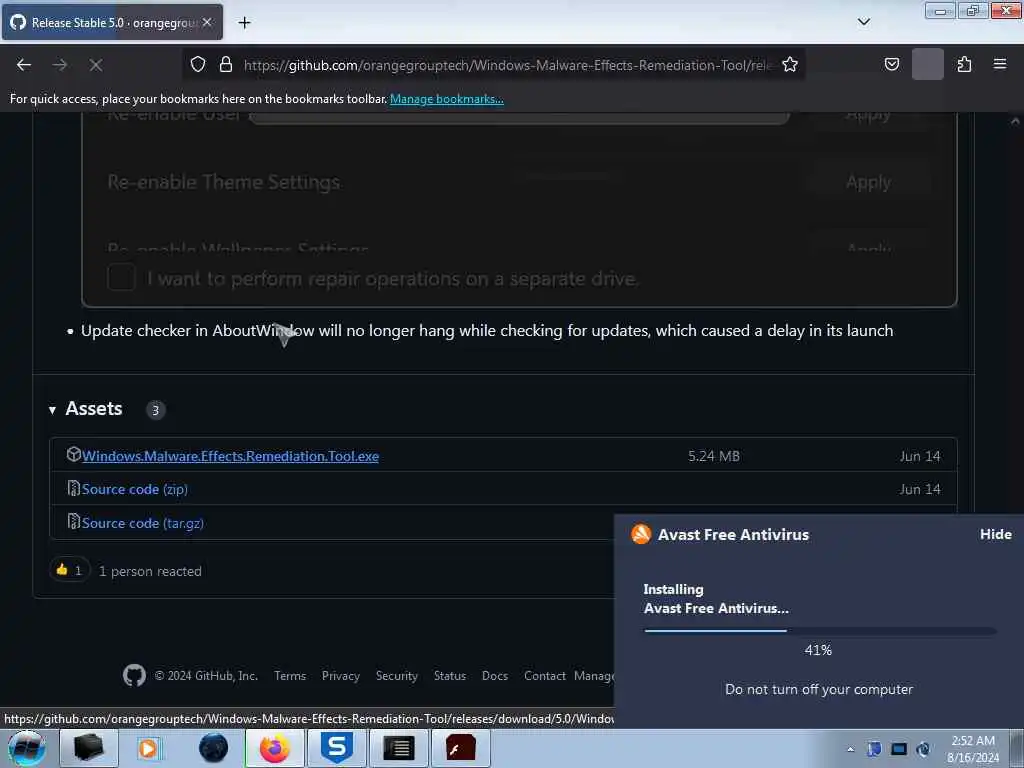Open the Save to Pocket icon
Image resolution: width=1024 pixels, height=768 pixels.
891,64
